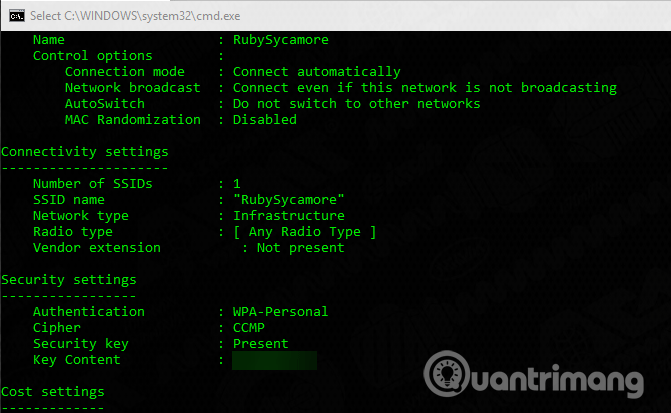
Task: Click the "[ Any Radio Type ]" text
Action: coord(304,232)
